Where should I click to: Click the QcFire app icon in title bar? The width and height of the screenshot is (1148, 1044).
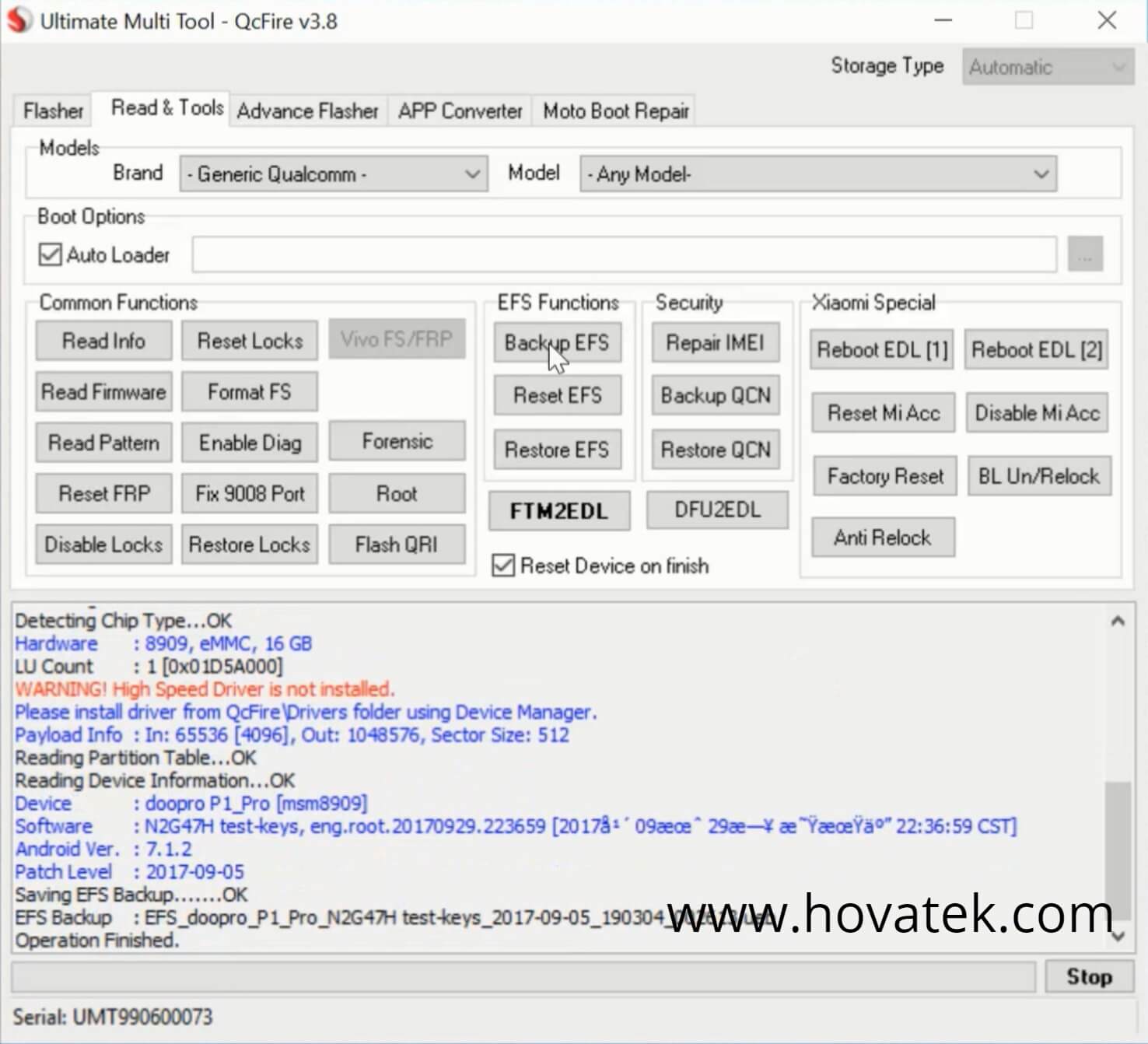(19, 20)
